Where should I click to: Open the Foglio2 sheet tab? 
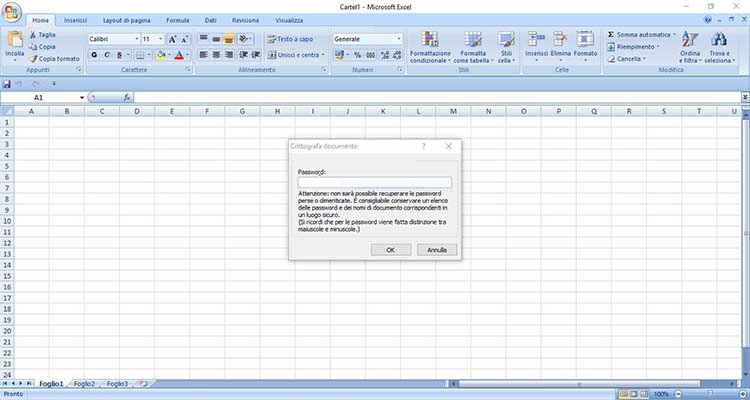coord(84,383)
